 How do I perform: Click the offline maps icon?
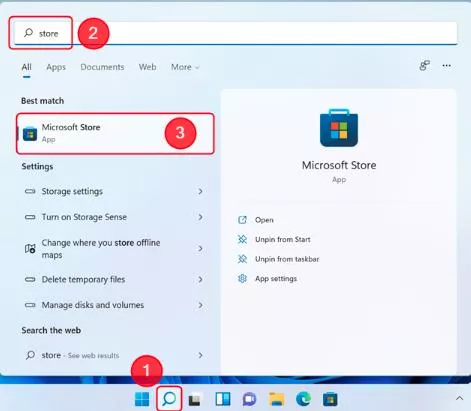pyautogui.click(x=30, y=249)
